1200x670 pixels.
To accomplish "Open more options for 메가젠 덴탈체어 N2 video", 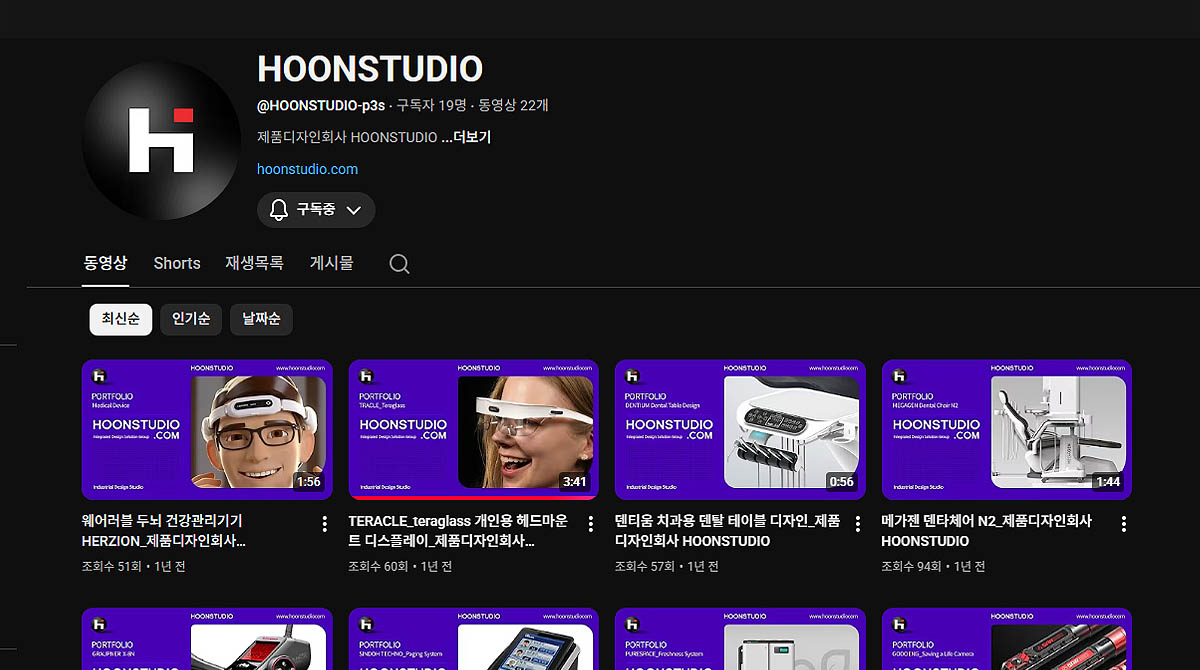I will coord(1124,524).
